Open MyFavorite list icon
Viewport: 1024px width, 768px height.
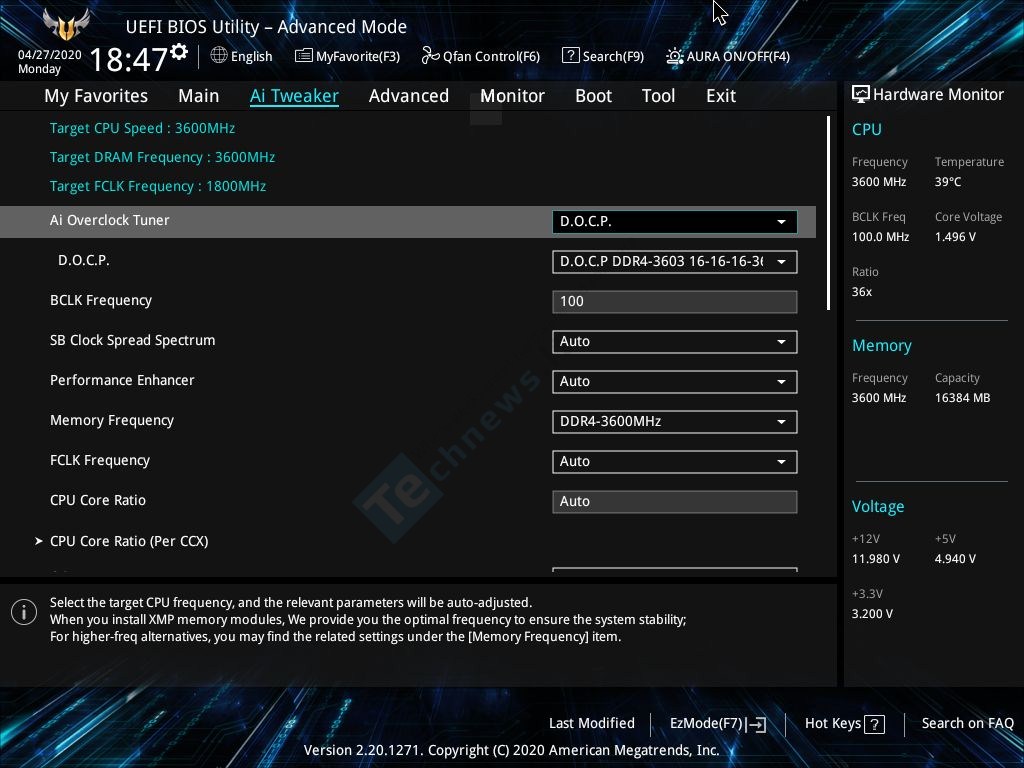coord(304,56)
